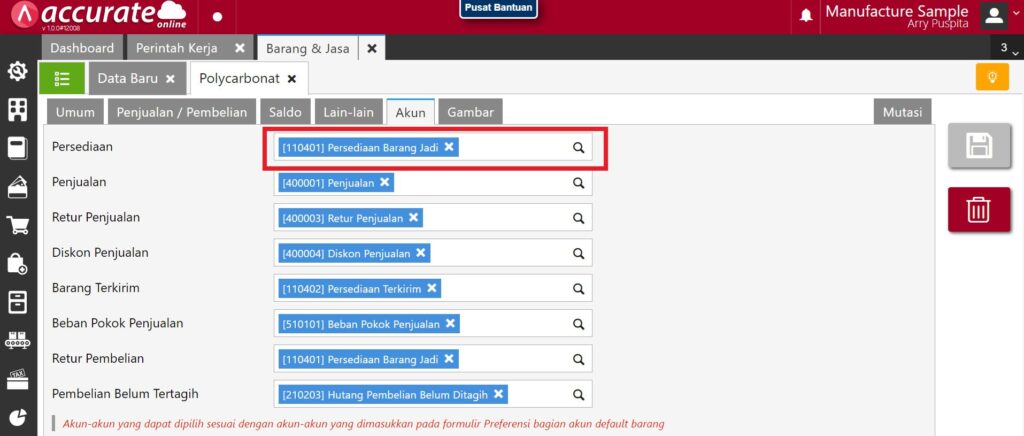Switch to the Dashboard tab
The image size is (1024, 436).
click(x=82, y=48)
